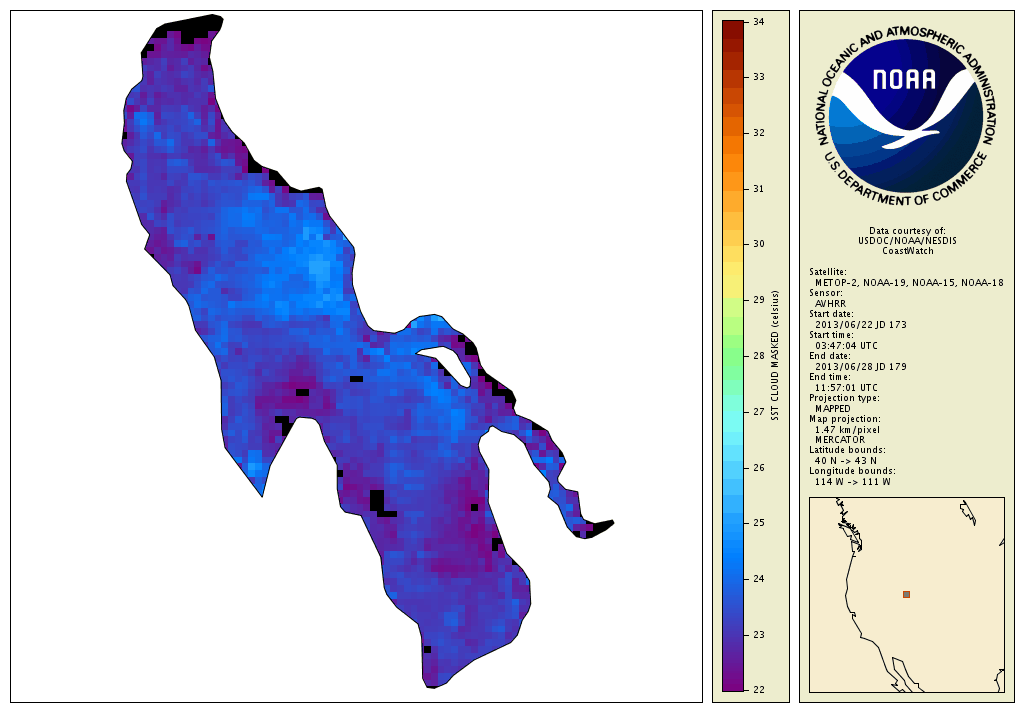
Task: Click the color scale value 29
Action: (759, 300)
